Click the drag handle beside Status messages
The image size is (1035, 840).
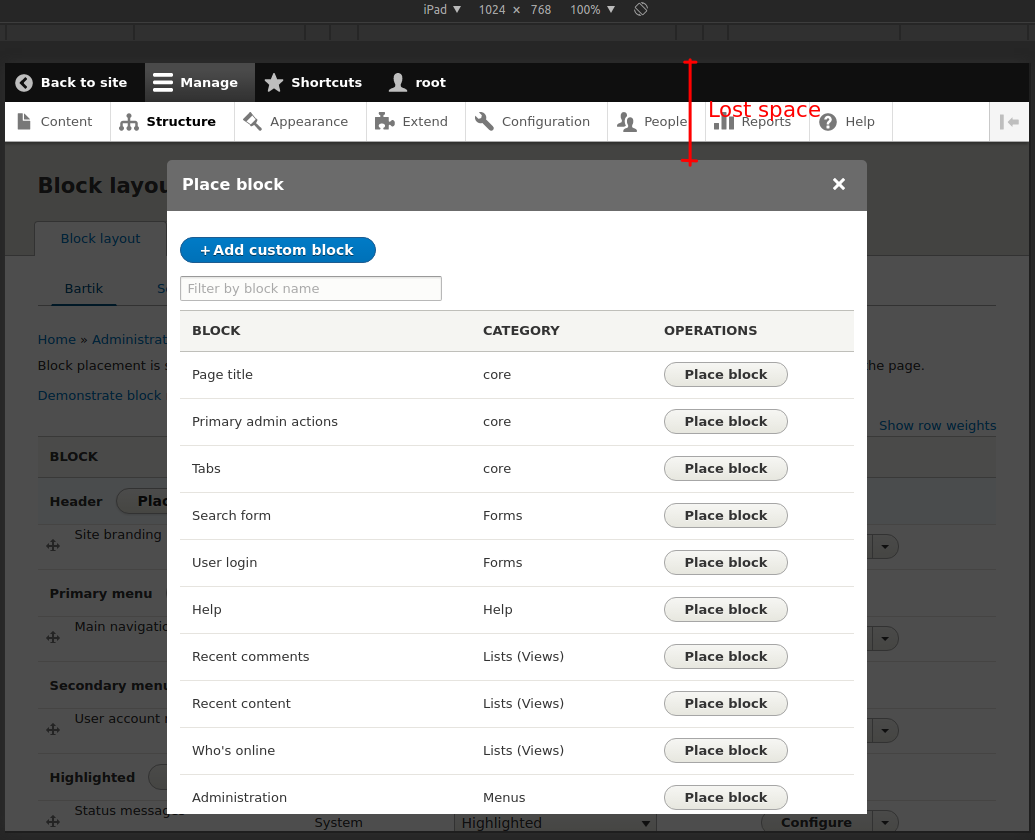click(53, 822)
